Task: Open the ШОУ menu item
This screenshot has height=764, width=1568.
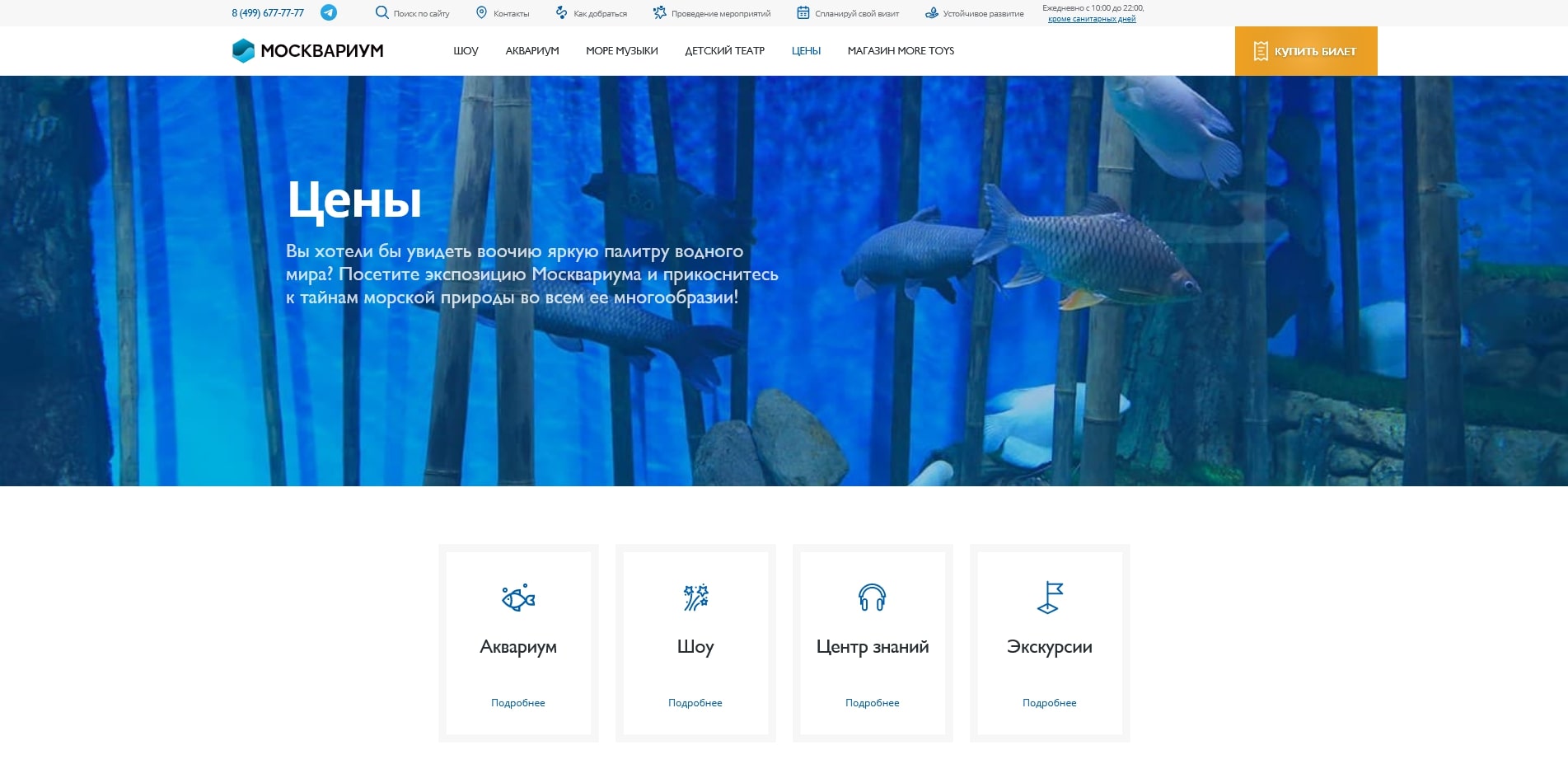Action: click(x=466, y=51)
